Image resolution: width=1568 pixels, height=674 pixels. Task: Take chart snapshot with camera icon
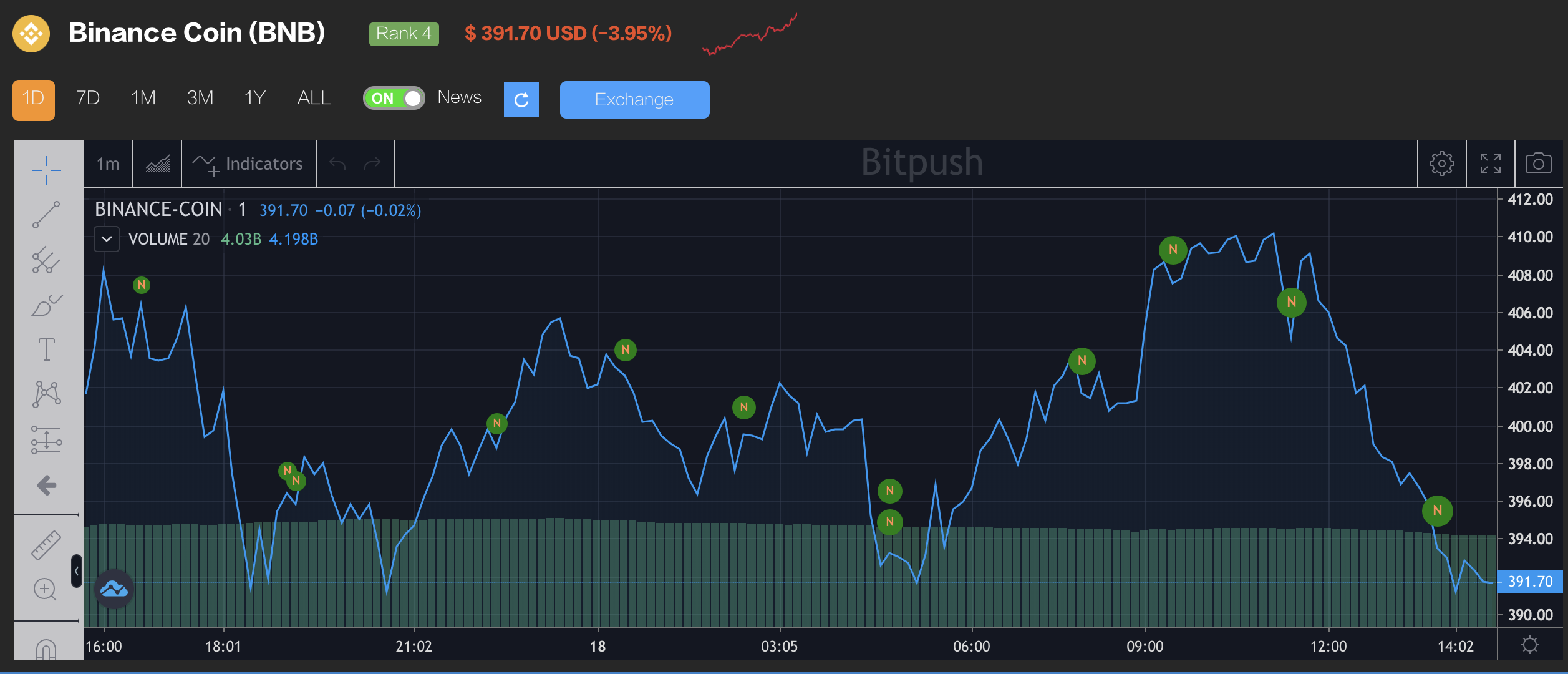[x=1538, y=164]
